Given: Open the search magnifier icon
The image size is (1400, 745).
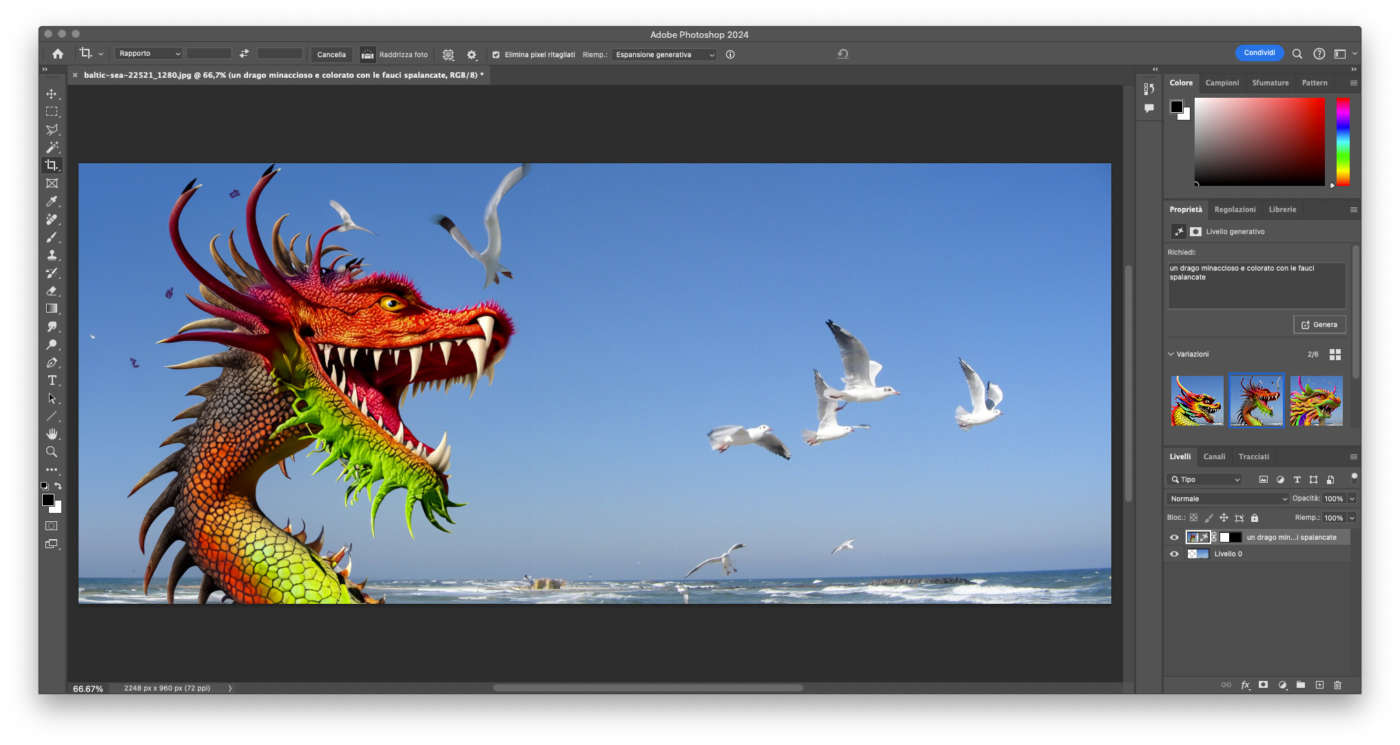Looking at the screenshot, I should [1297, 54].
